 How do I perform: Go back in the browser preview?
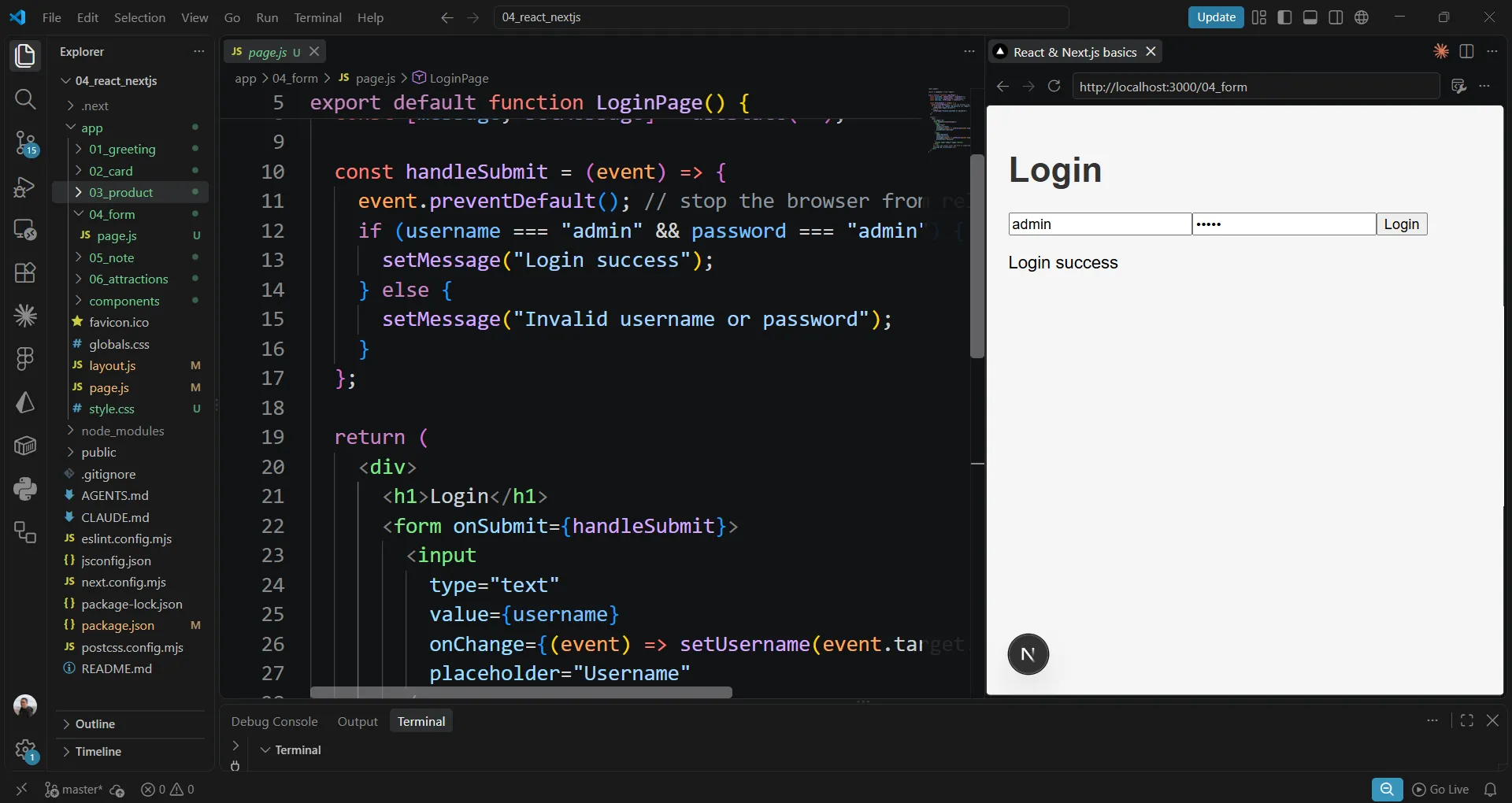(1002, 86)
